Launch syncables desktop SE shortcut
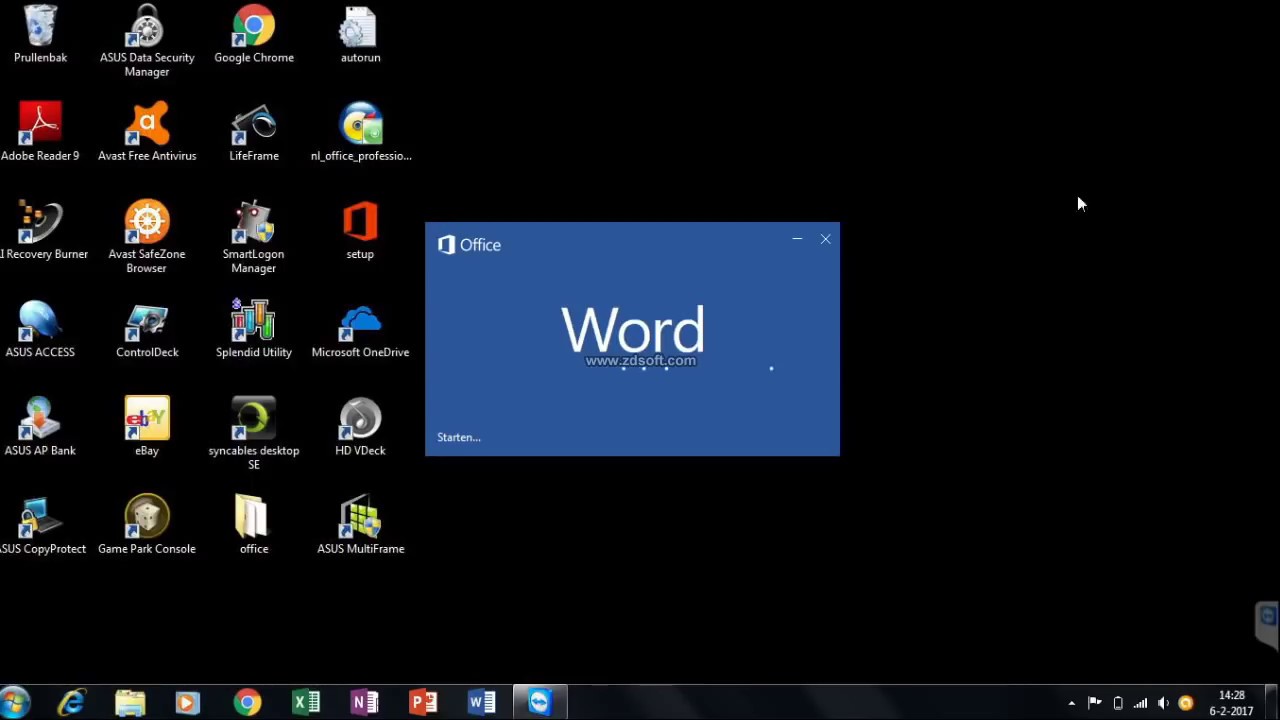The width and height of the screenshot is (1280, 720). [254, 433]
